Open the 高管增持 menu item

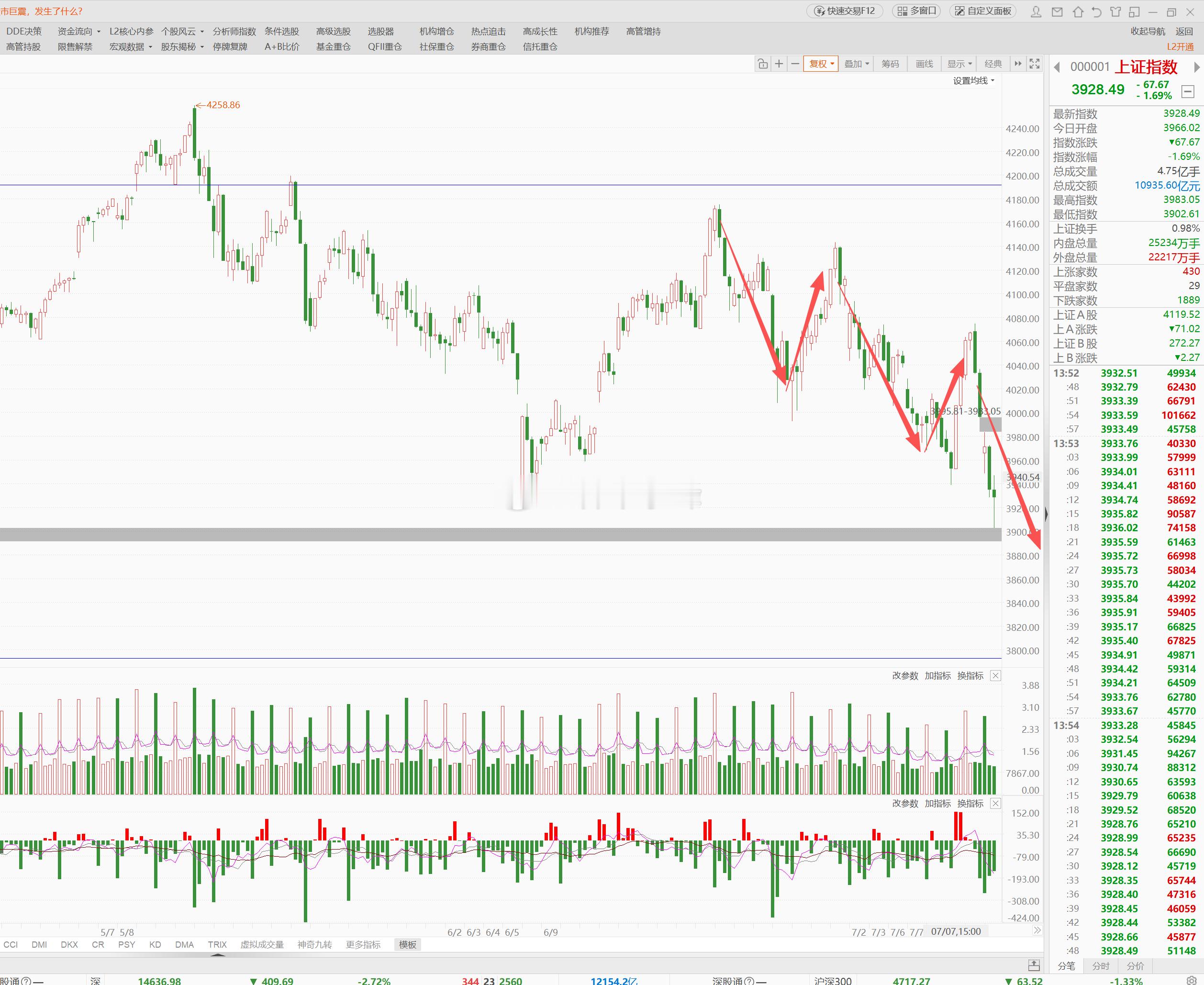click(x=643, y=32)
